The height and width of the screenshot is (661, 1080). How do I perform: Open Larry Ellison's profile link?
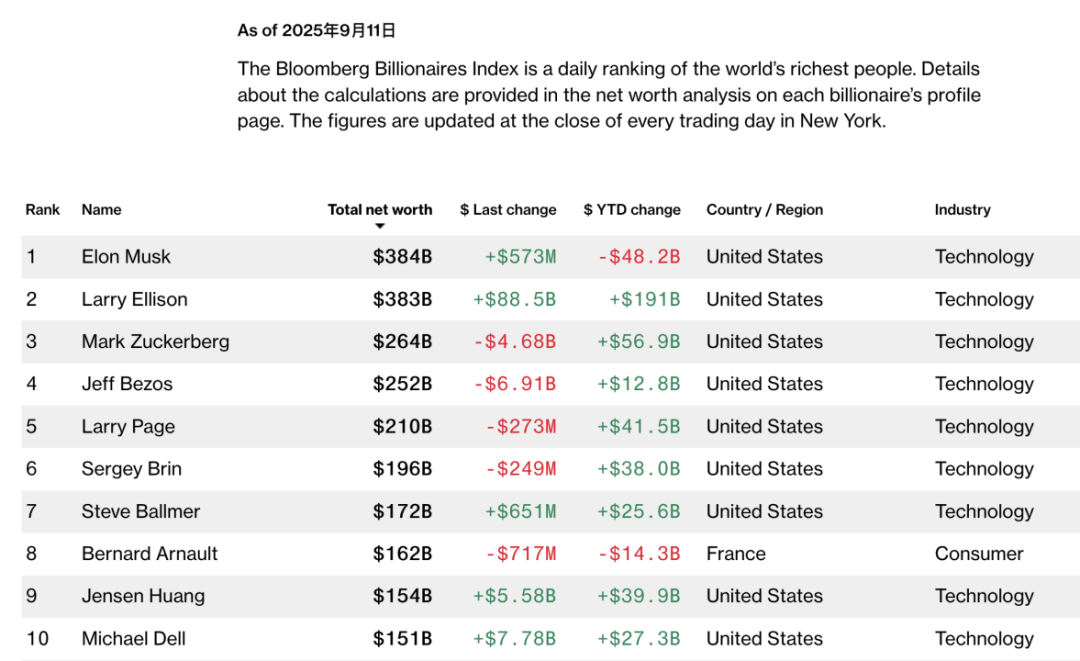[x=134, y=299]
